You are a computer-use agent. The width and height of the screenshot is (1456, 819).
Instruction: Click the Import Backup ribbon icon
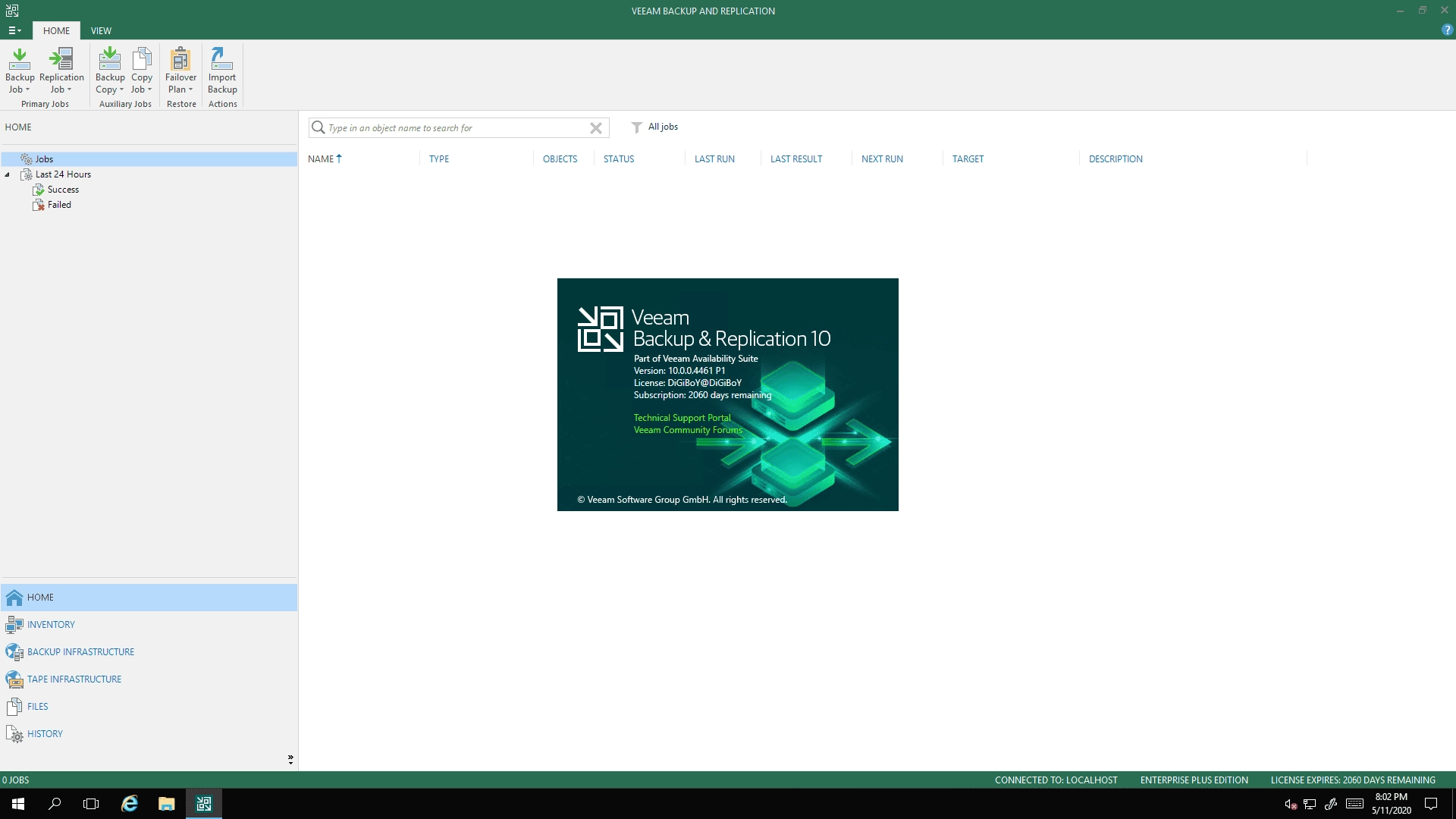tap(222, 59)
